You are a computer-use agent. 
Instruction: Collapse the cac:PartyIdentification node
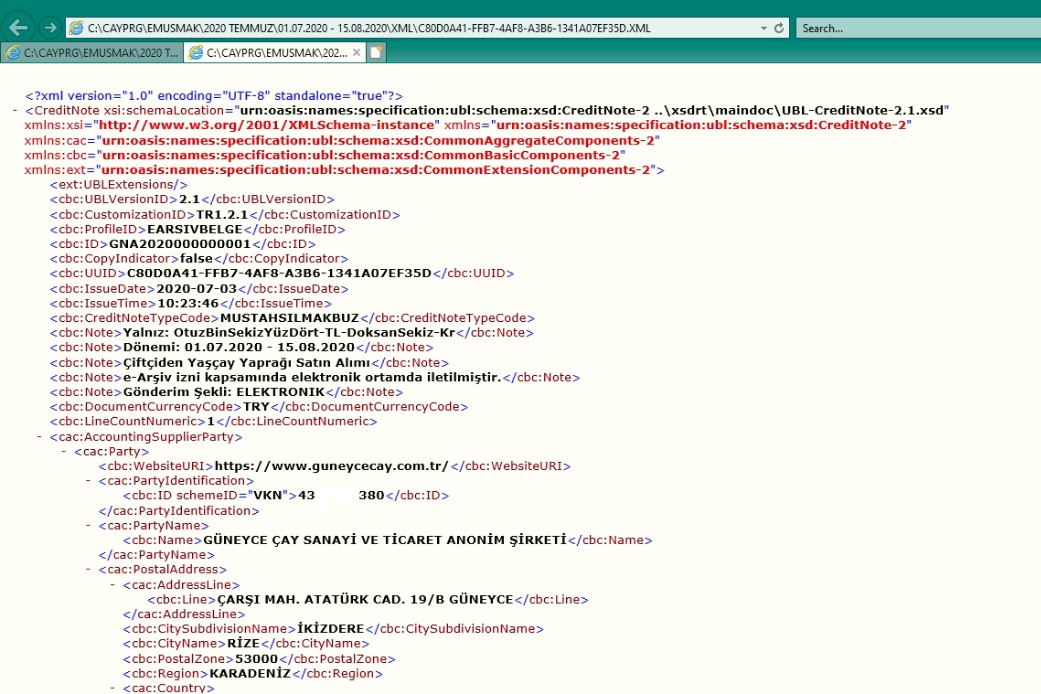point(88,480)
